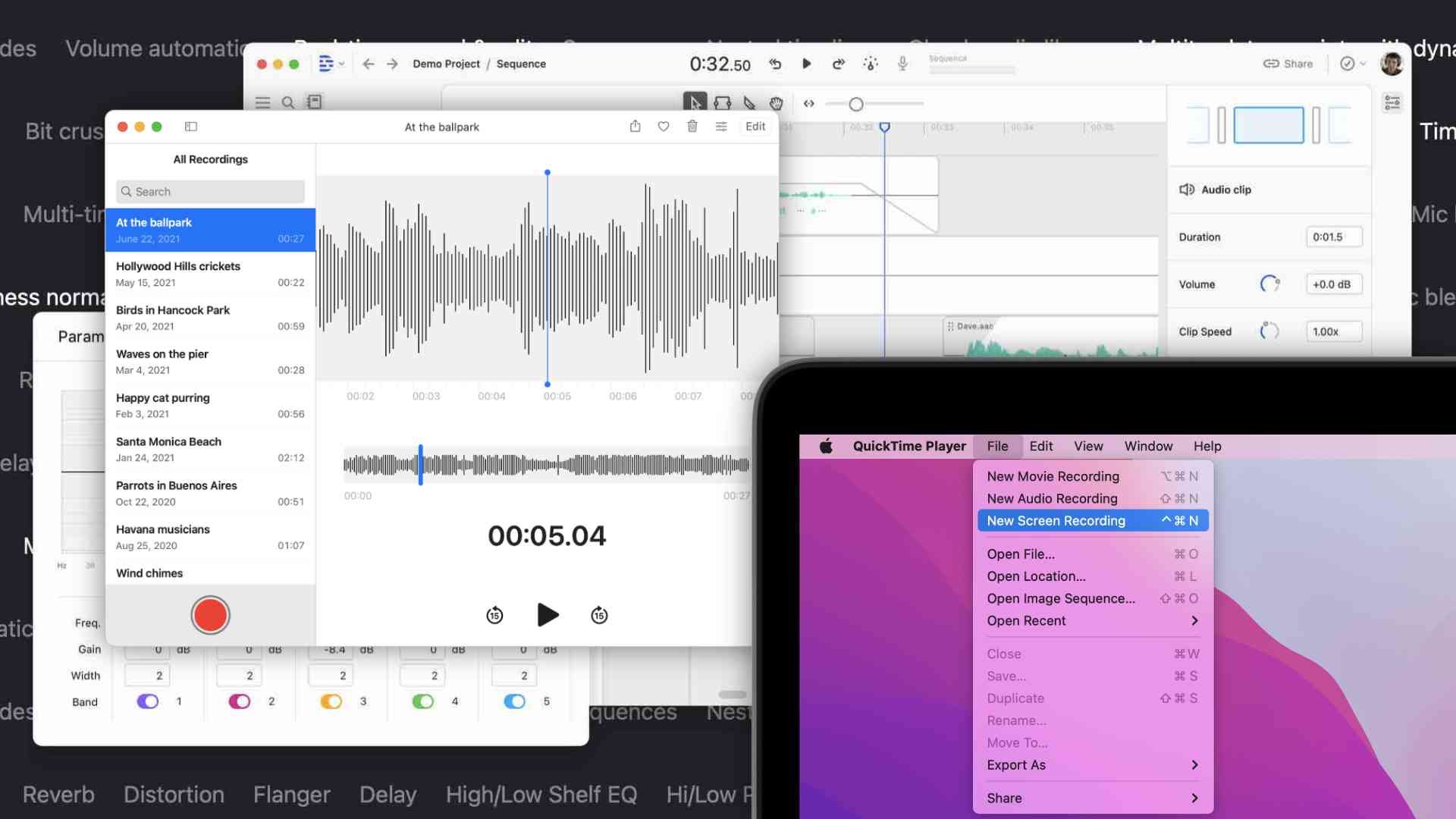Toggle EQ band 1 switch
The height and width of the screenshot is (819, 1456).
[x=148, y=701]
